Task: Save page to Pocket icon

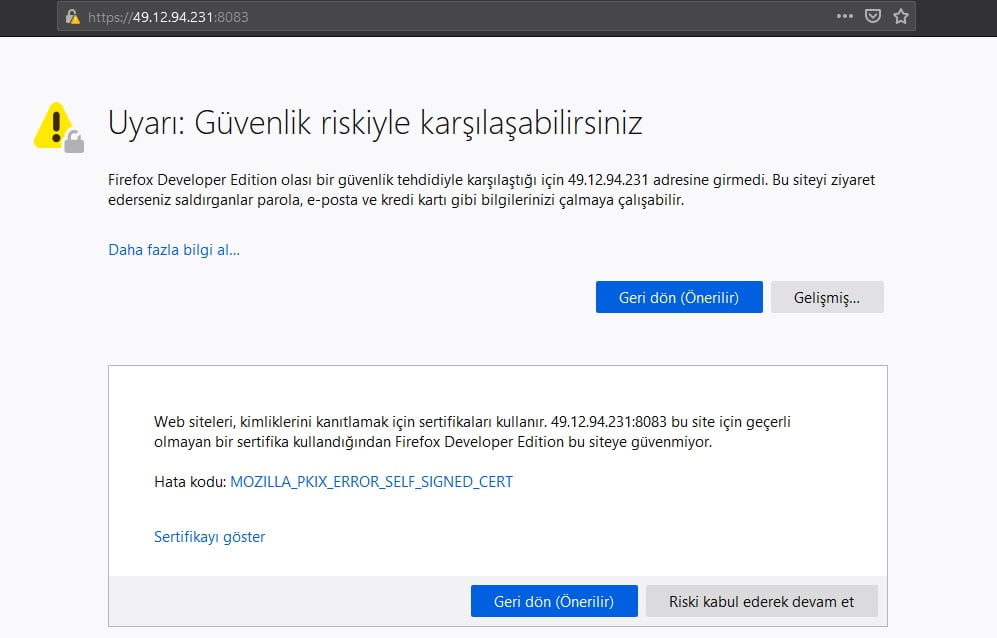Action: 872,17
